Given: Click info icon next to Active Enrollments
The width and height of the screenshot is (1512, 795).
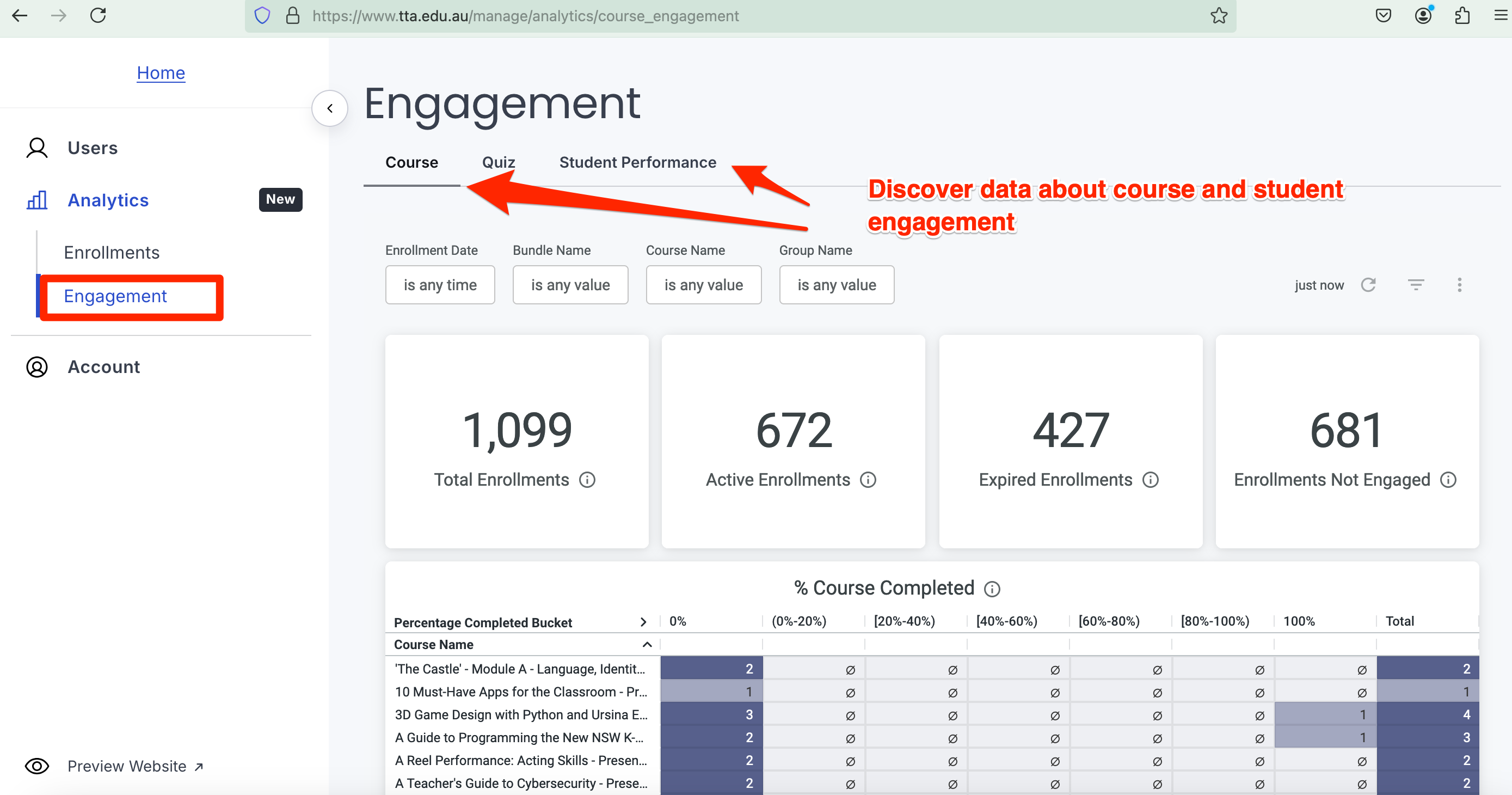Looking at the screenshot, I should click(868, 480).
